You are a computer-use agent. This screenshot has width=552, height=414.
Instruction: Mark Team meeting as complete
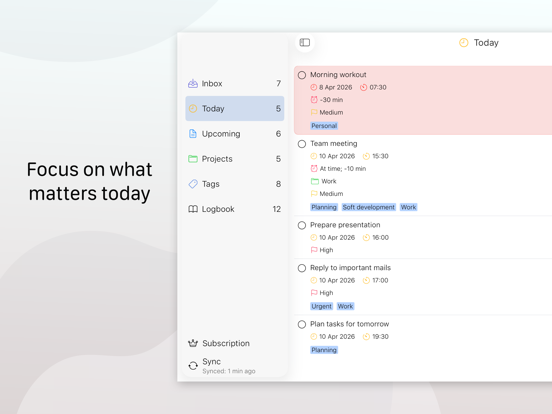point(302,144)
